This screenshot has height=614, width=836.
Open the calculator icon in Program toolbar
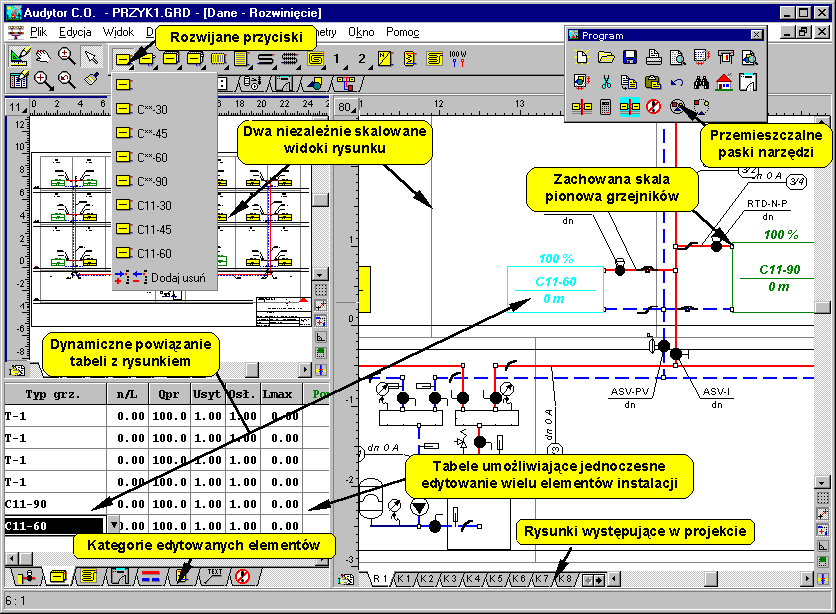[x=605, y=106]
